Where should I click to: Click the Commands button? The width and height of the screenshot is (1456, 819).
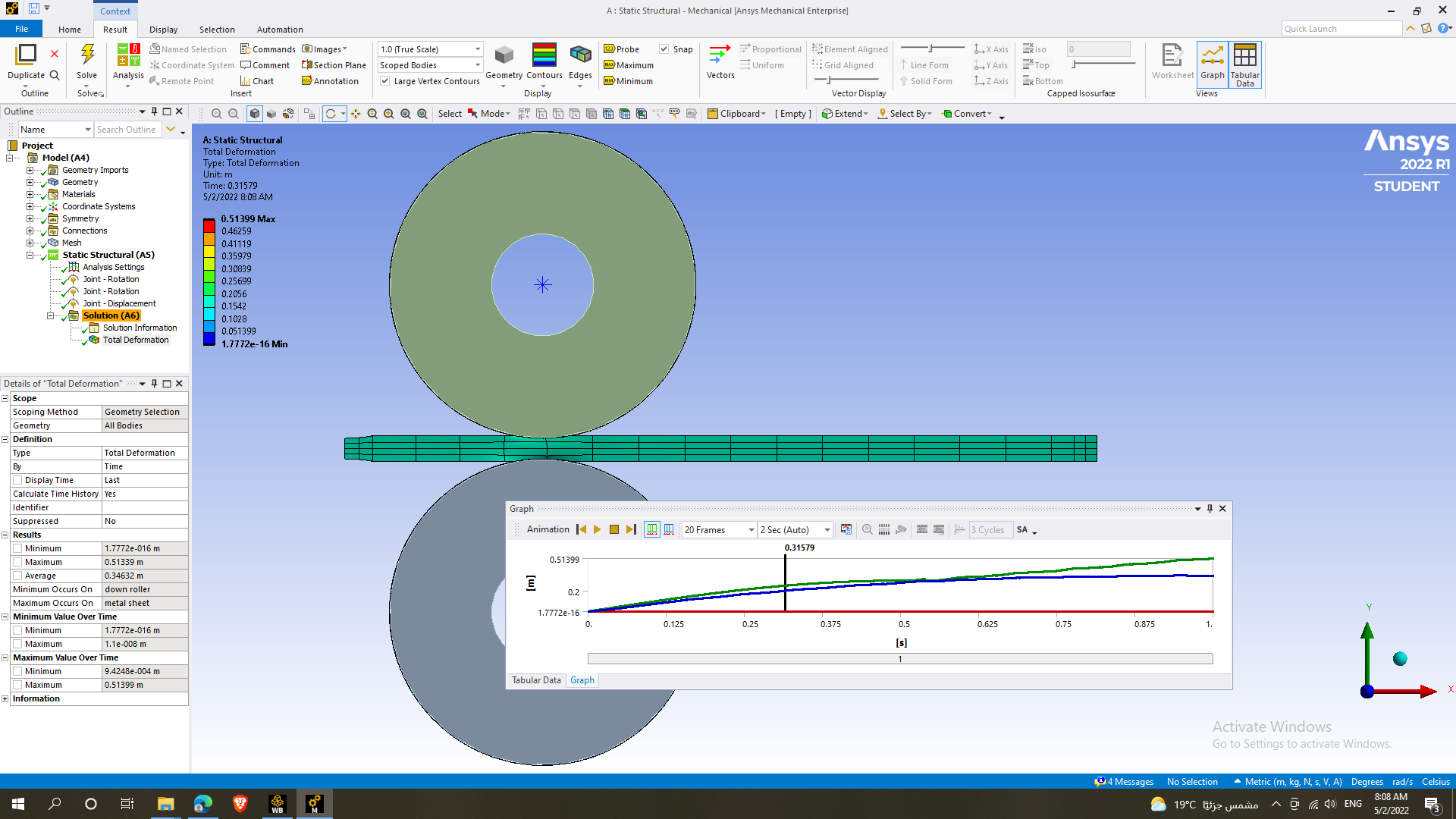(x=268, y=49)
